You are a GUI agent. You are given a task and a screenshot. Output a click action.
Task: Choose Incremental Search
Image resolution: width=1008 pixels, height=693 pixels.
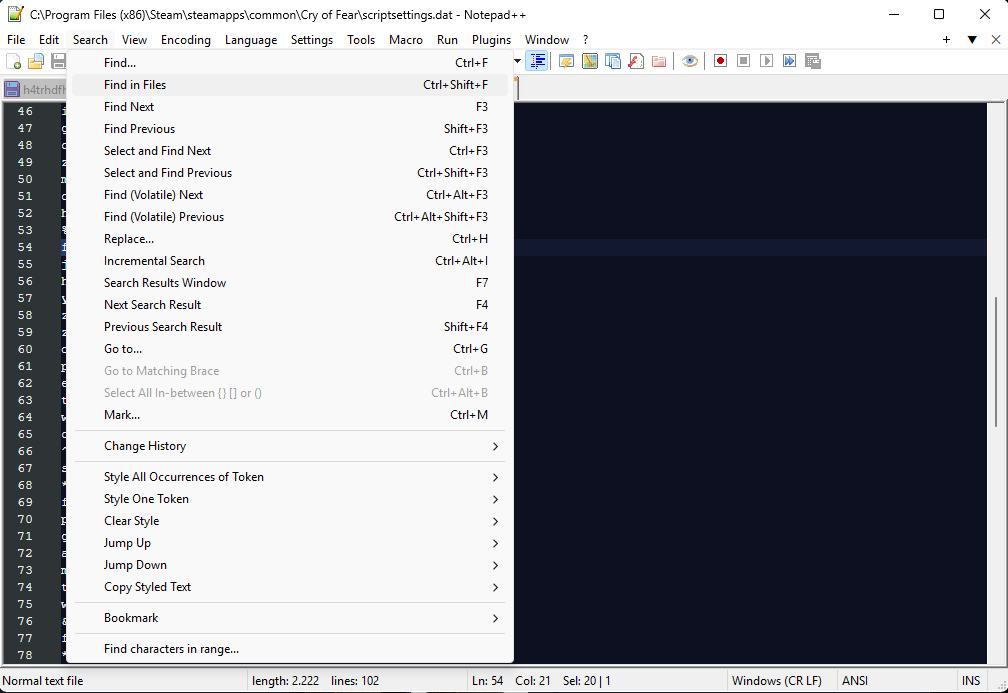coord(290,261)
